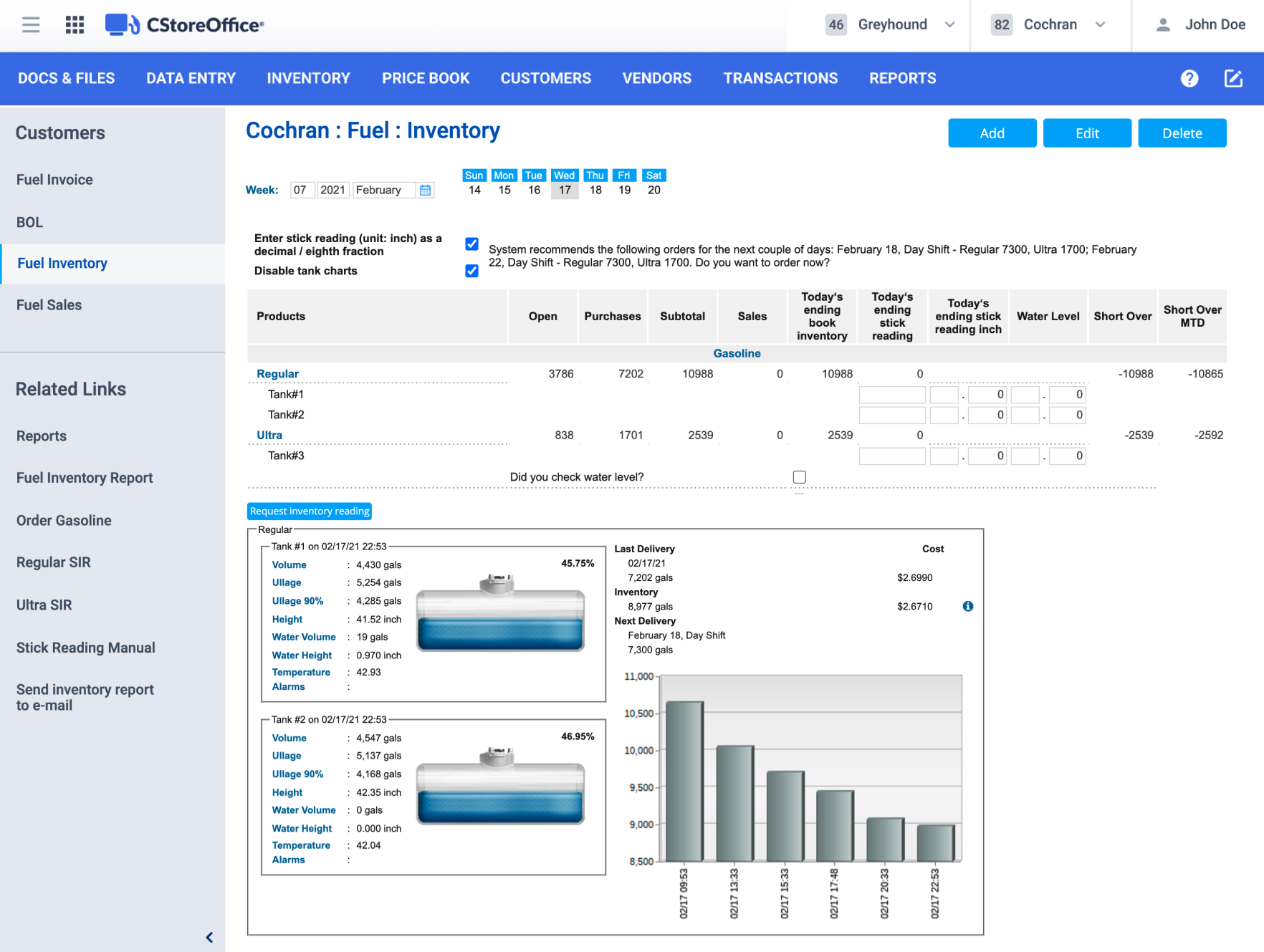Switch to the INVENTORY menu

[x=308, y=79]
